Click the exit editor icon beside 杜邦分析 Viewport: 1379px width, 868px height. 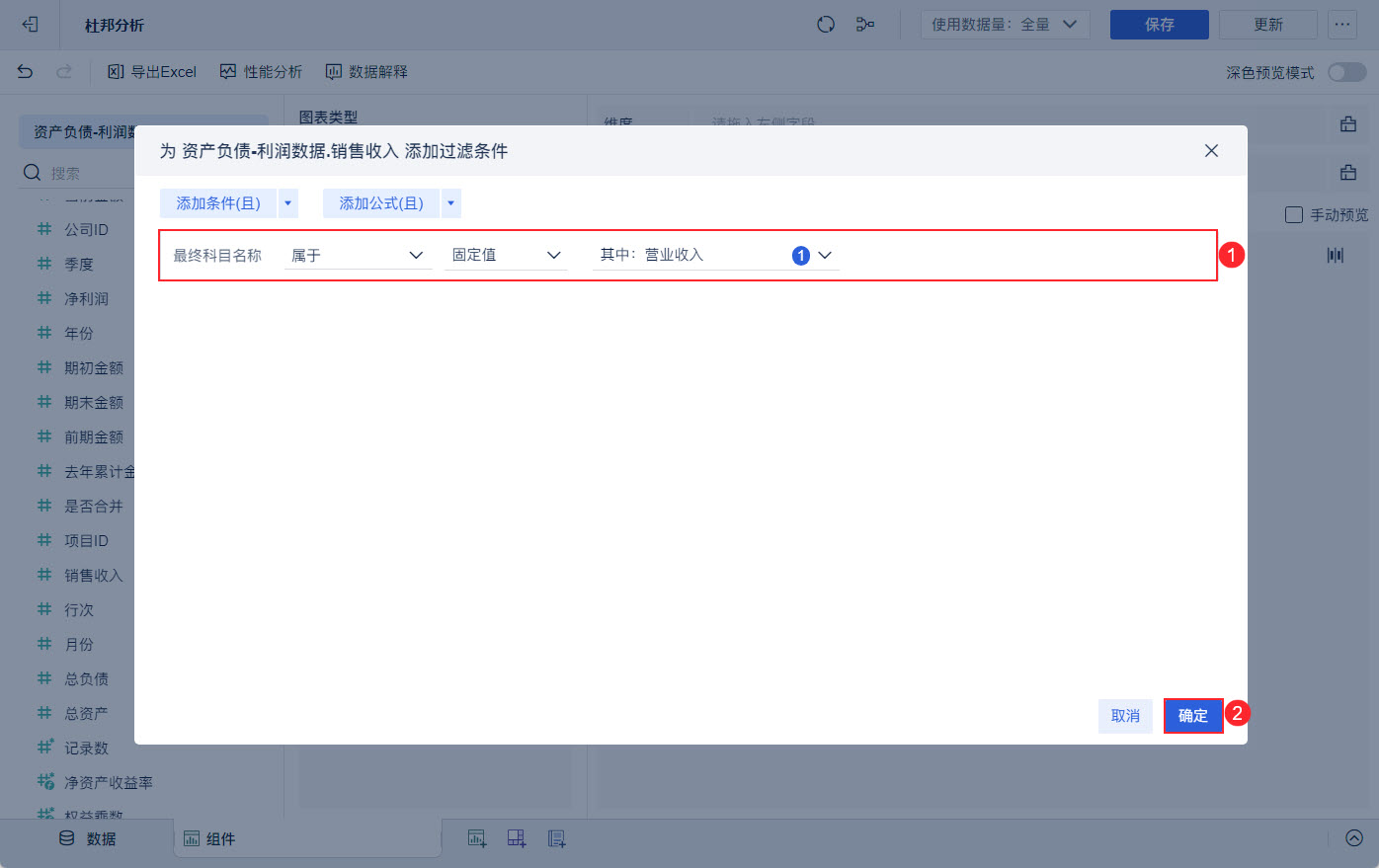click(30, 25)
